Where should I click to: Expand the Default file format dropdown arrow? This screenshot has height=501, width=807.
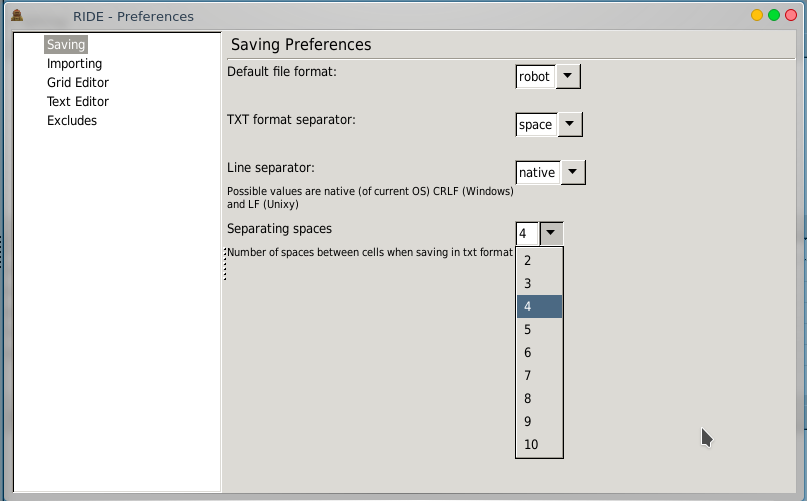[568, 76]
